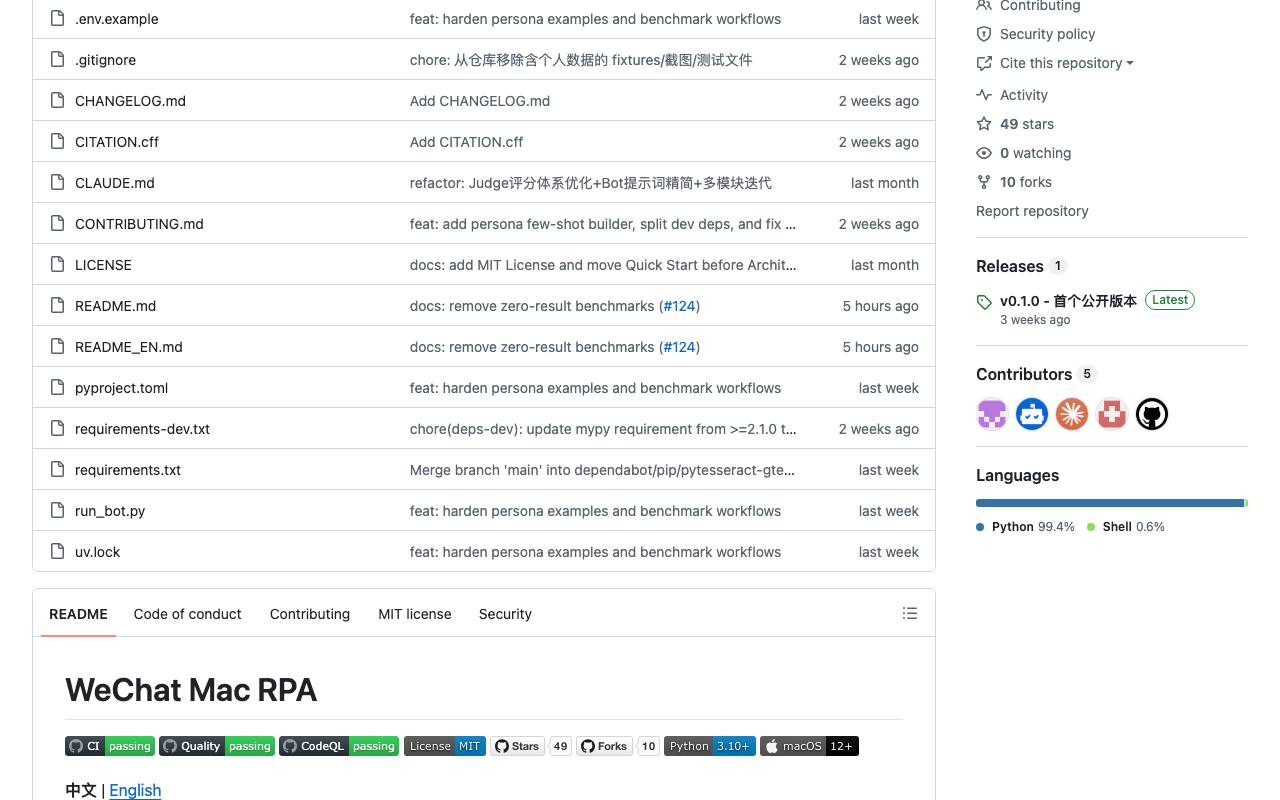
Task: Open the CLAUDE.md file
Action: click(114, 183)
